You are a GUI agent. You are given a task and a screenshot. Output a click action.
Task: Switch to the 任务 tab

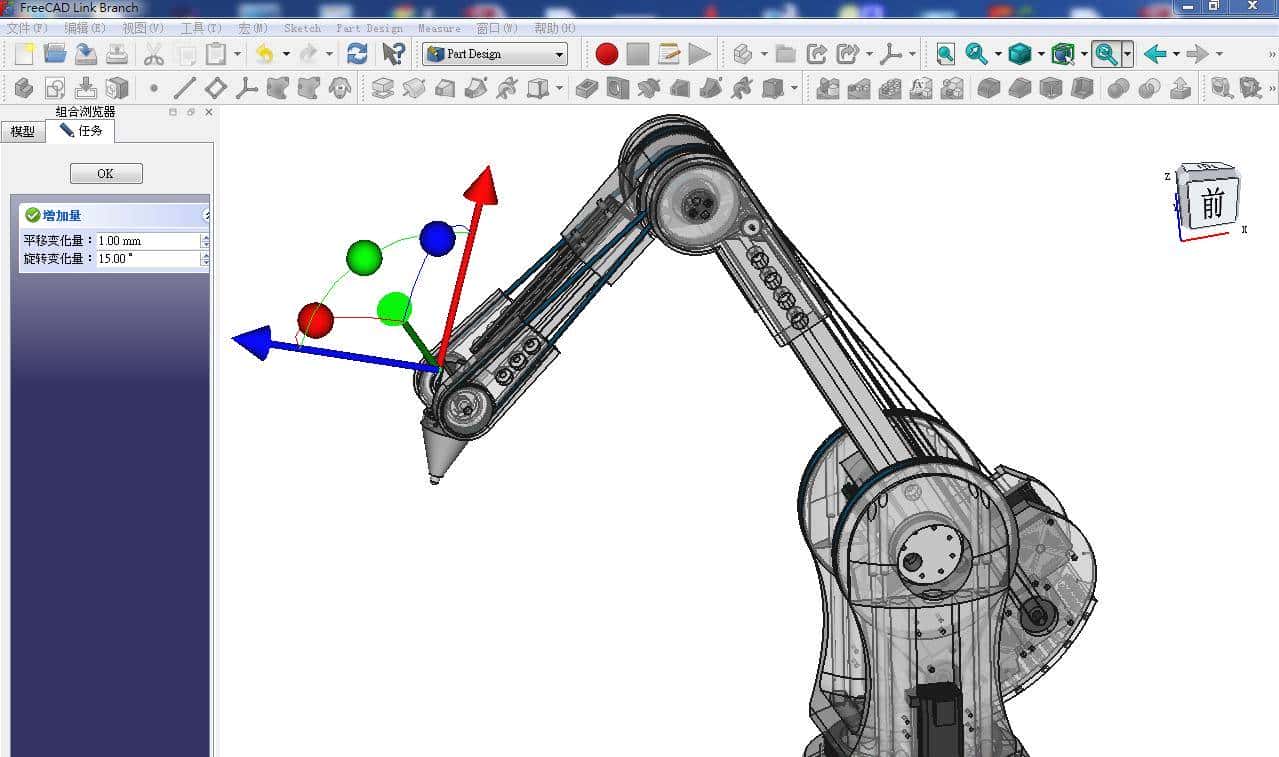80,131
